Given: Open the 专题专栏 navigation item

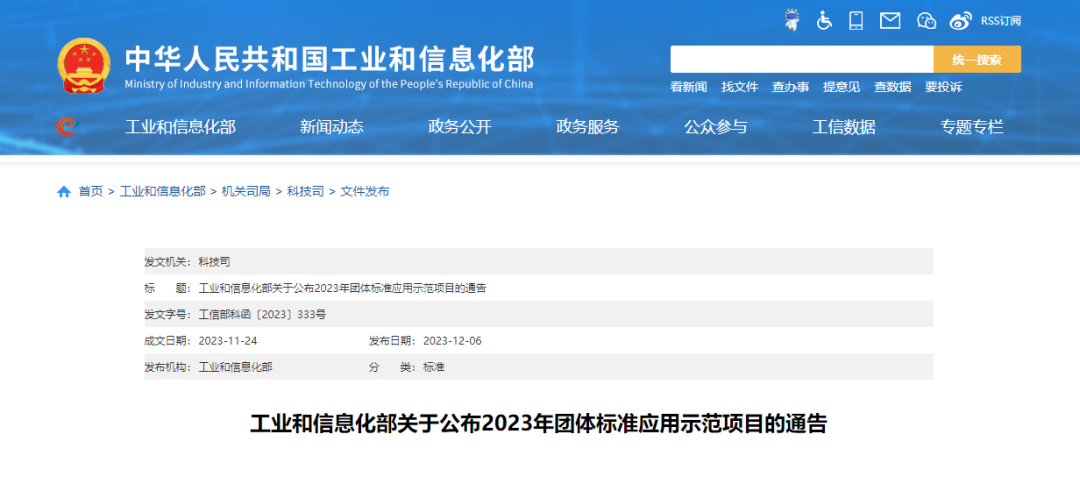Looking at the screenshot, I should point(971,127).
